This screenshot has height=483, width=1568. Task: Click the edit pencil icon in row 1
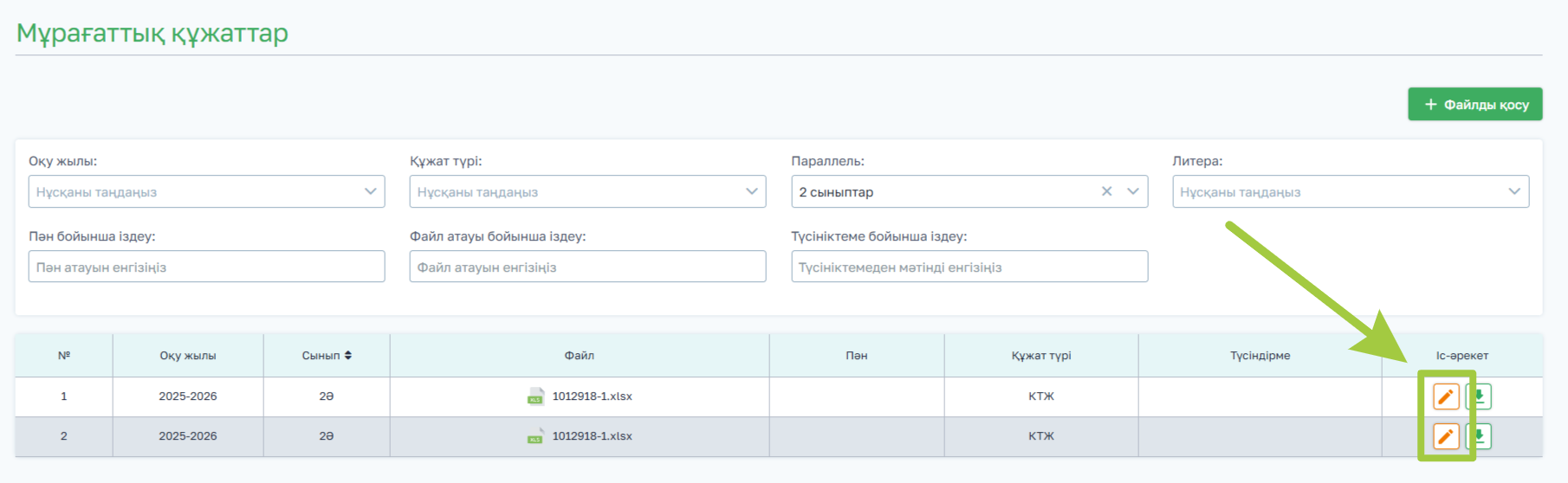[1445, 396]
